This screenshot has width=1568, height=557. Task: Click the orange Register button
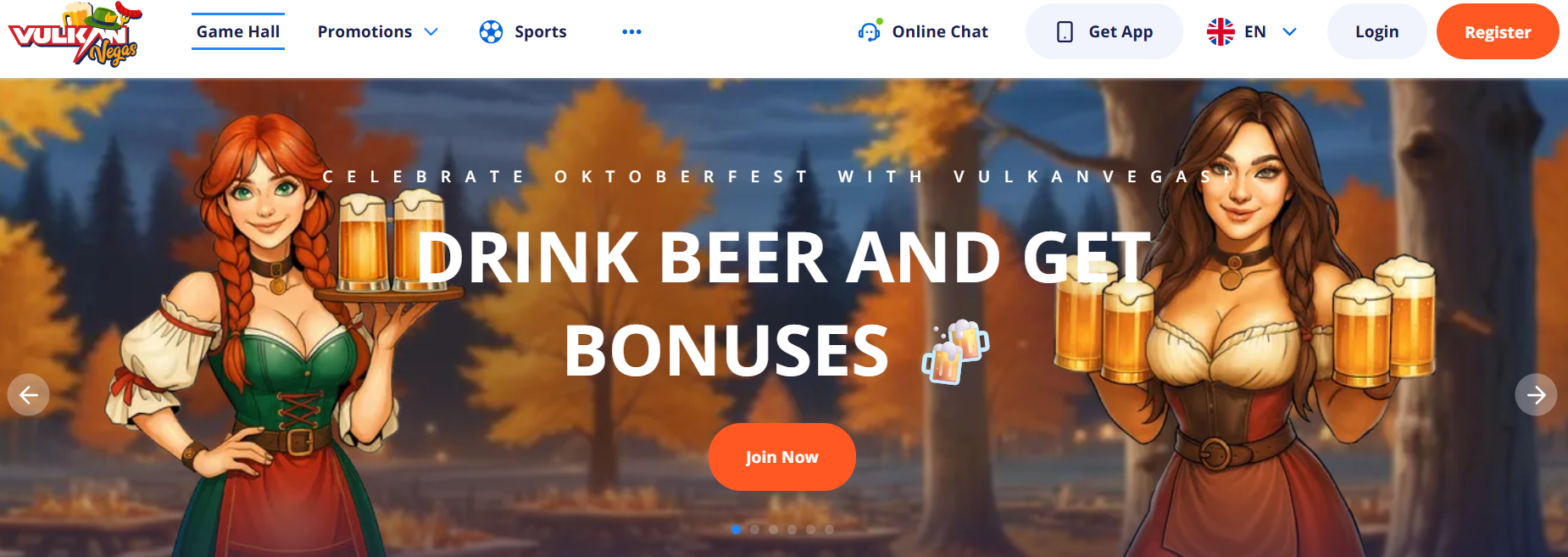pyautogui.click(x=1498, y=31)
